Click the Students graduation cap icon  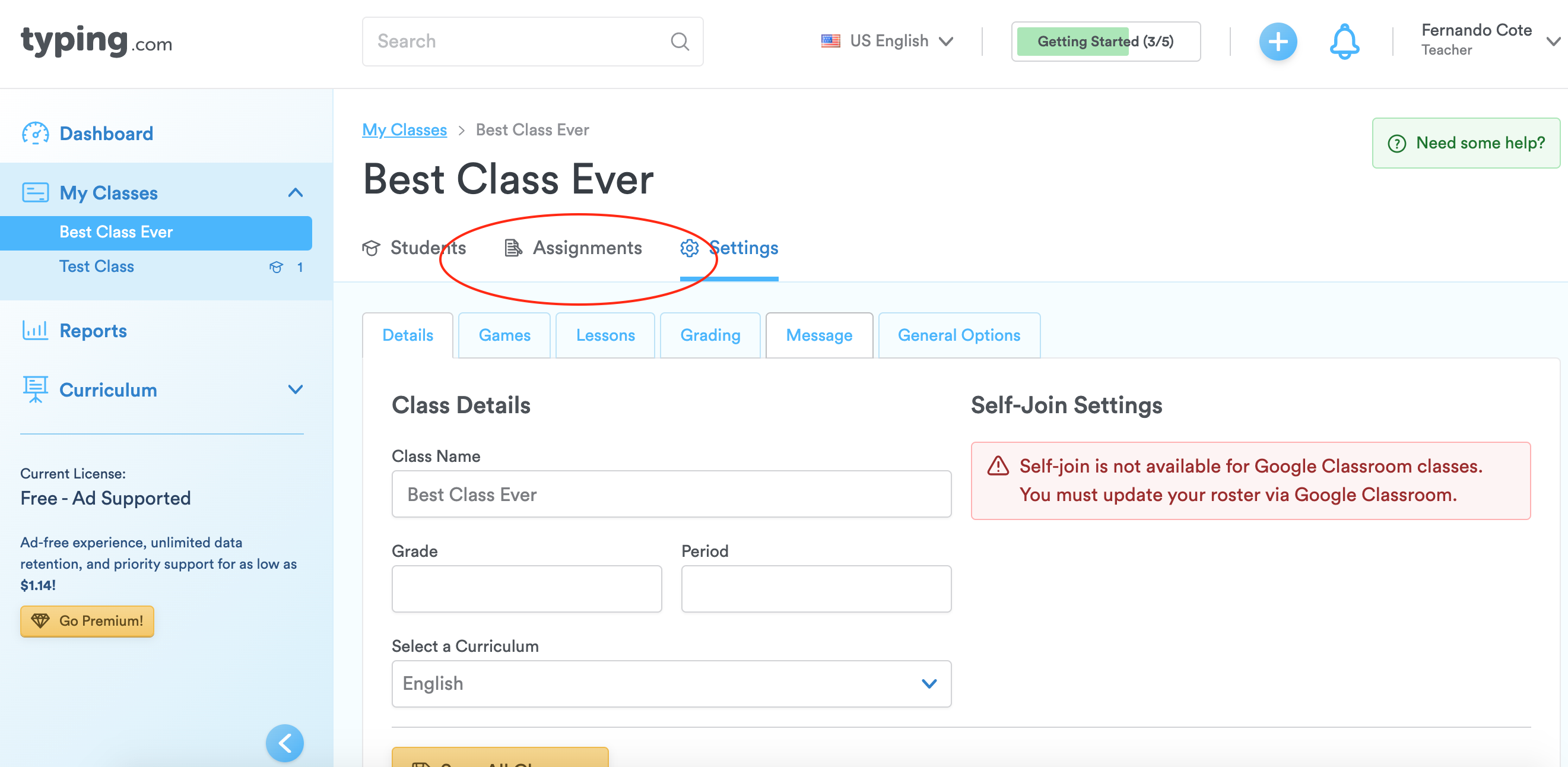click(x=372, y=248)
